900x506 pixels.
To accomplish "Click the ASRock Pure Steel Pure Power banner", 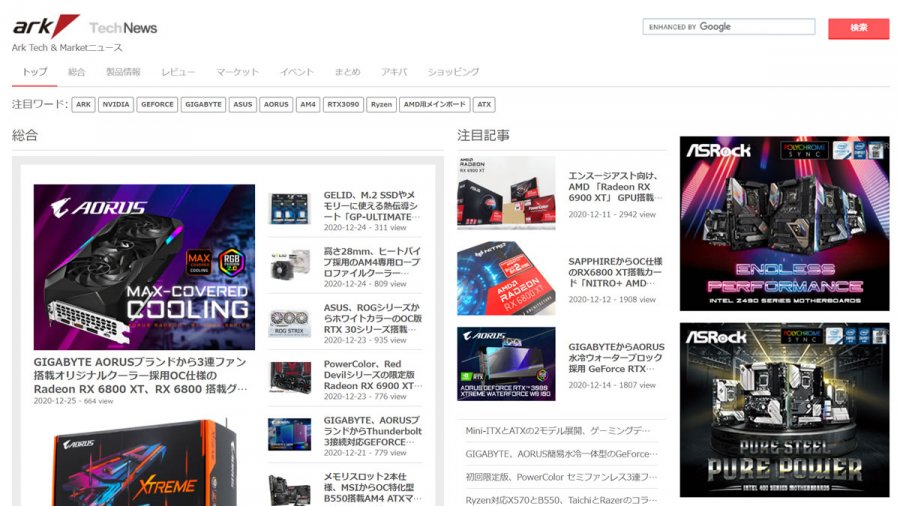I will pyautogui.click(x=784, y=410).
